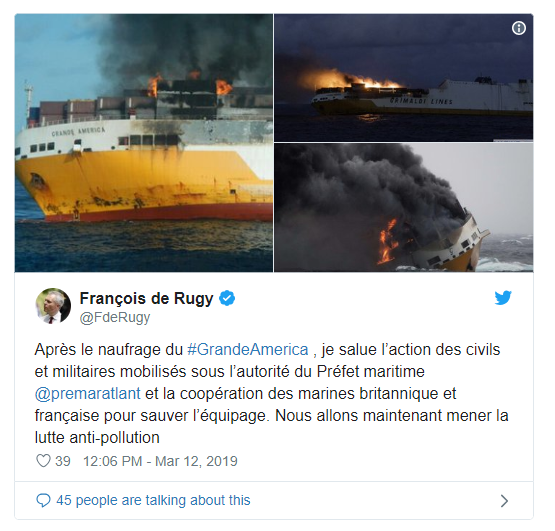Click the Twitter bird logo
Image resolution: width=555 pixels, height=531 pixels.
503,298
